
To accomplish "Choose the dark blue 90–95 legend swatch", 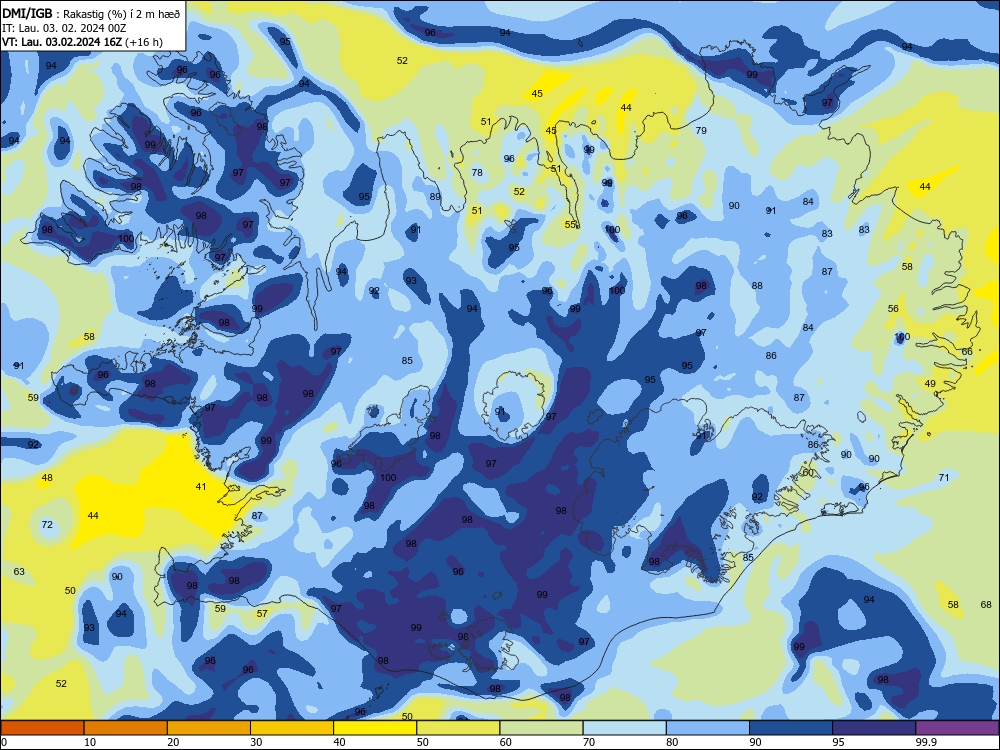I will [x=791, y=728].
